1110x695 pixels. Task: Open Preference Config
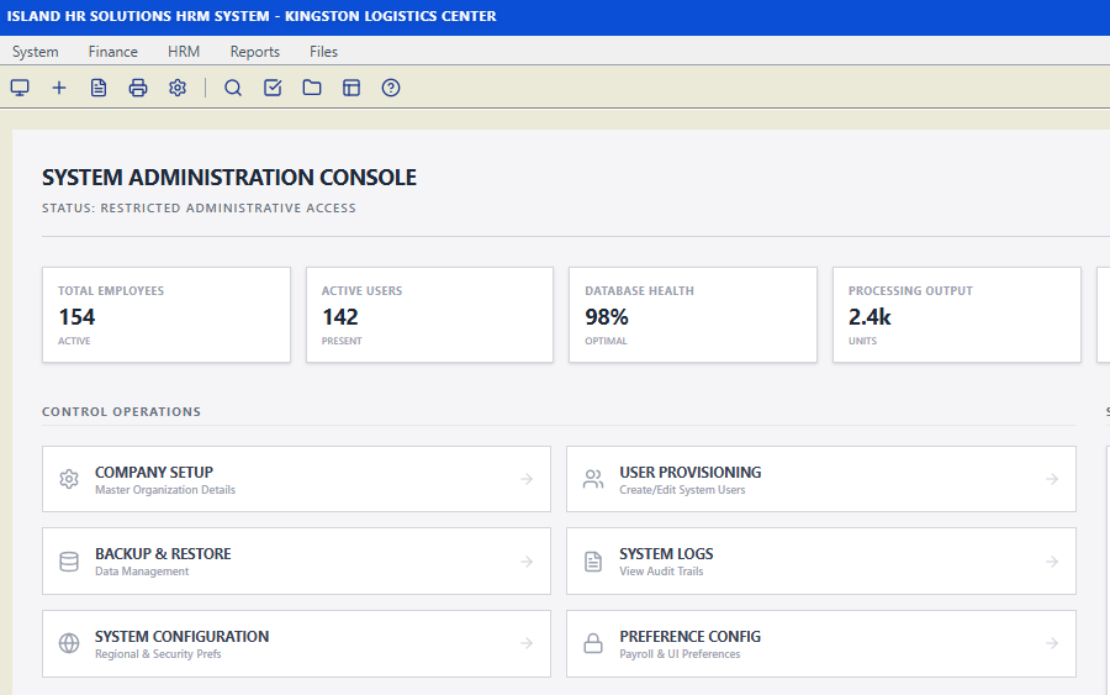(x=821, y=643)
